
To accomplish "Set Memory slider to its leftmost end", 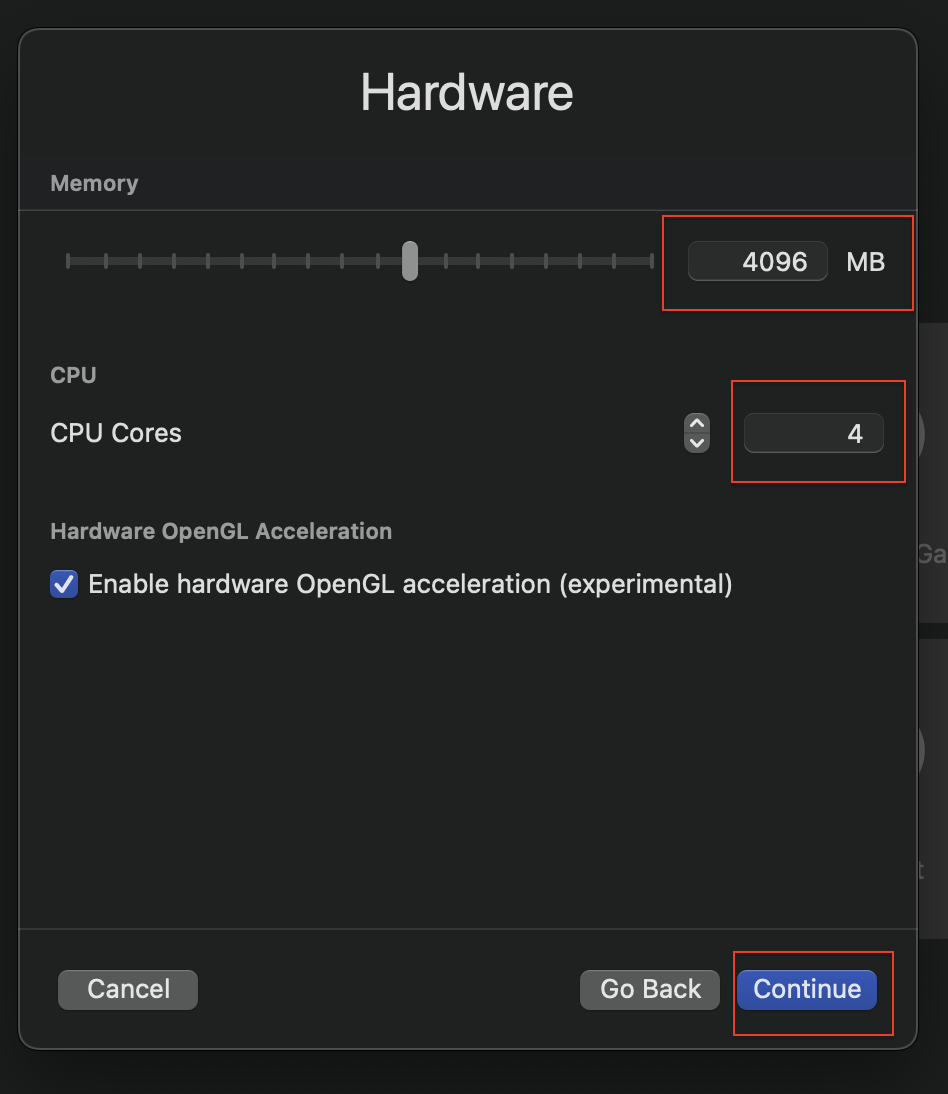I will click(x=68, y=261).
